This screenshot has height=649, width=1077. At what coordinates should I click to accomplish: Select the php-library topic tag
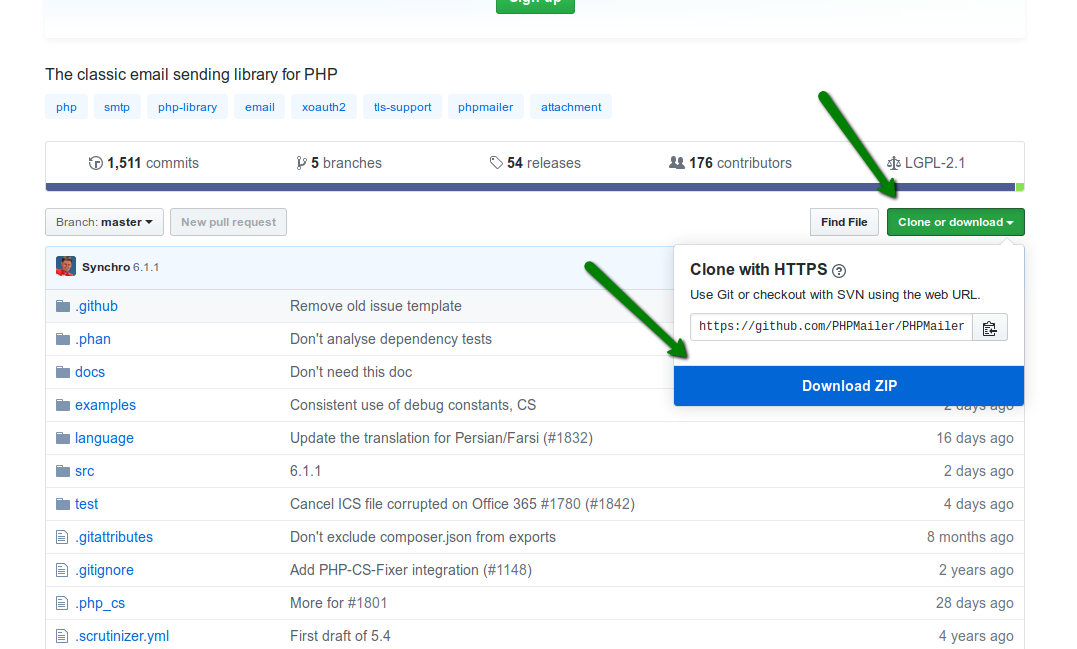188,107
